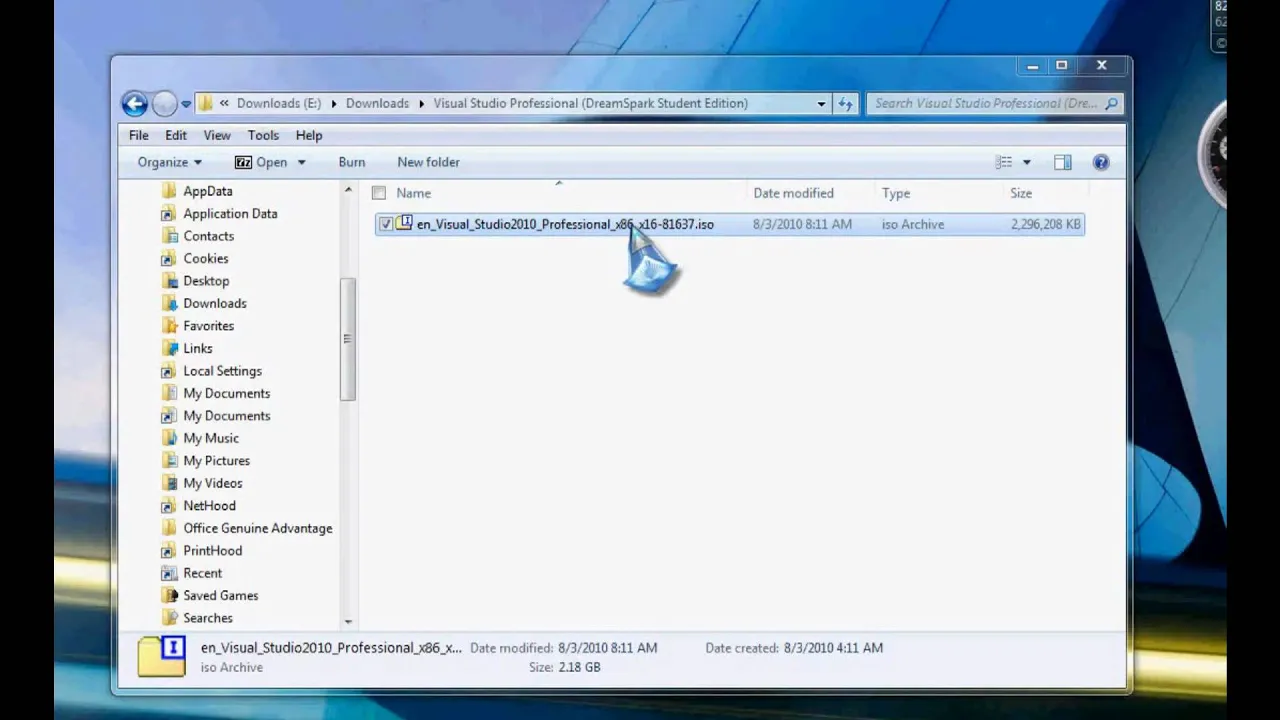Click the 7z Open button
This screenshot has height=720, width=1280.
(x=261, y=162)
